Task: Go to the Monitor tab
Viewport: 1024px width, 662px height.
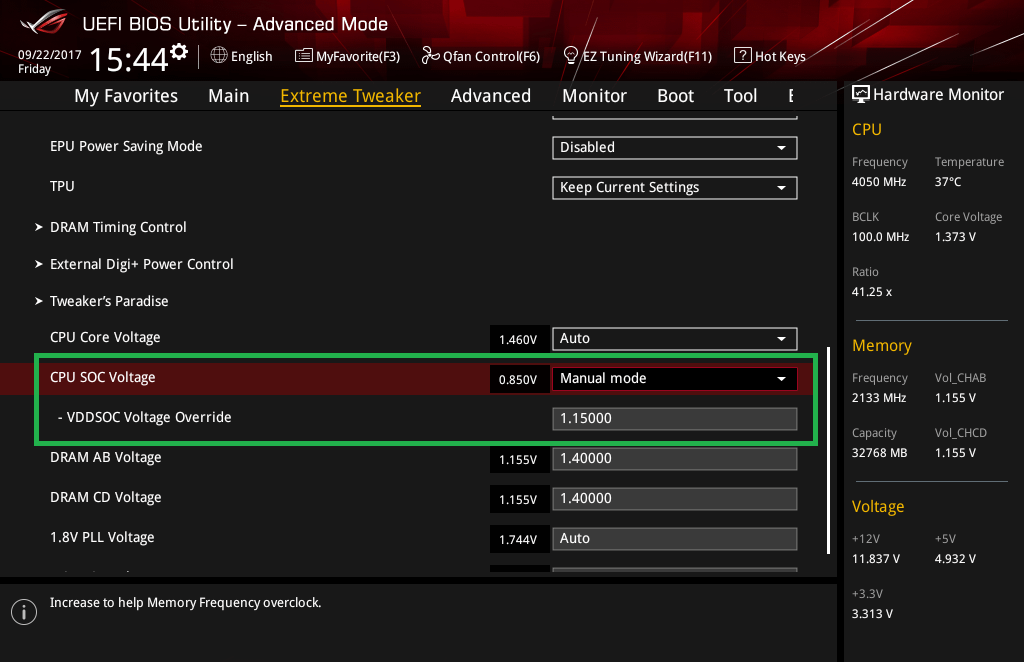Action: tap(594, 96)
